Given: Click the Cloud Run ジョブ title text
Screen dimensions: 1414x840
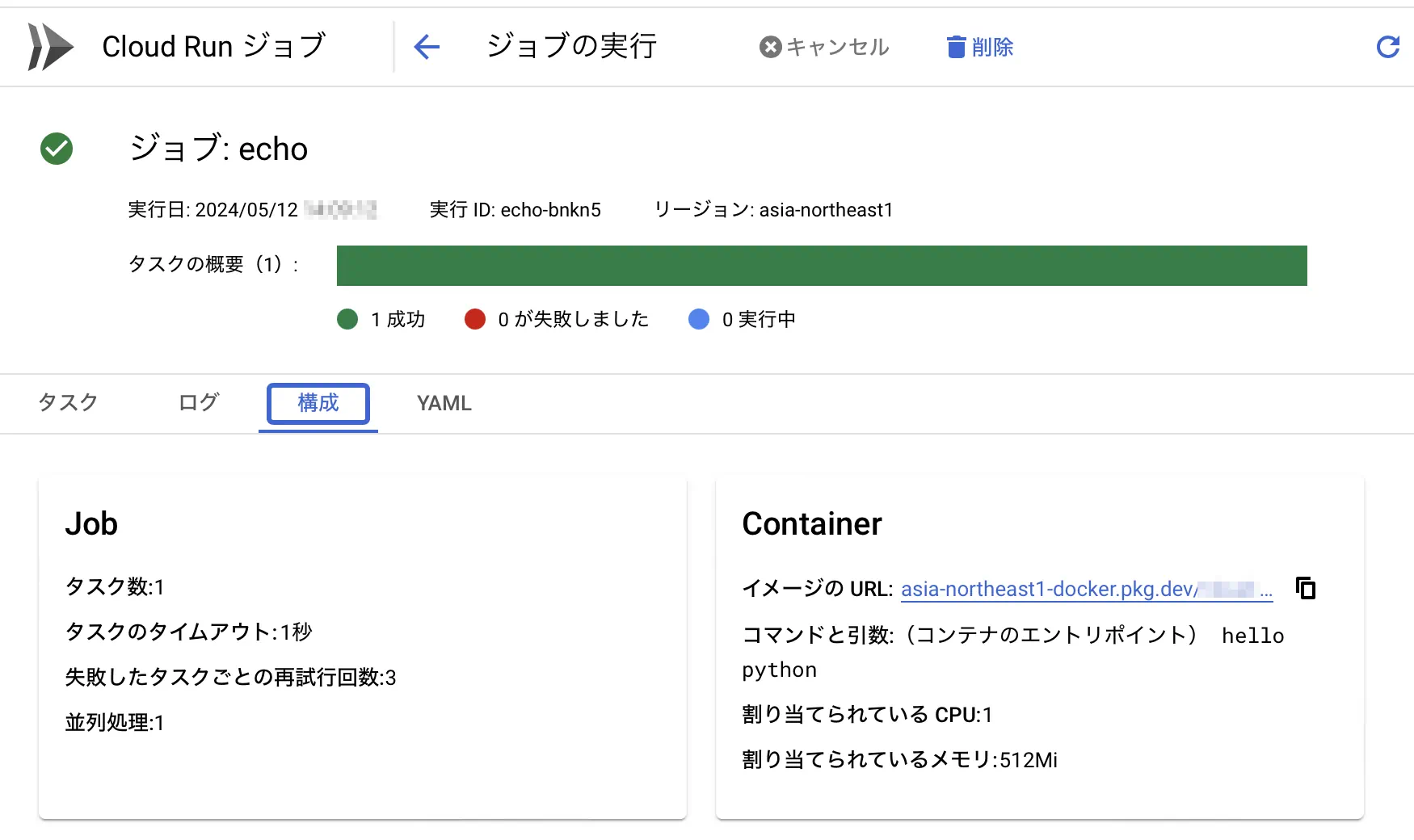Looking at the screenshot, I should 214,46.
